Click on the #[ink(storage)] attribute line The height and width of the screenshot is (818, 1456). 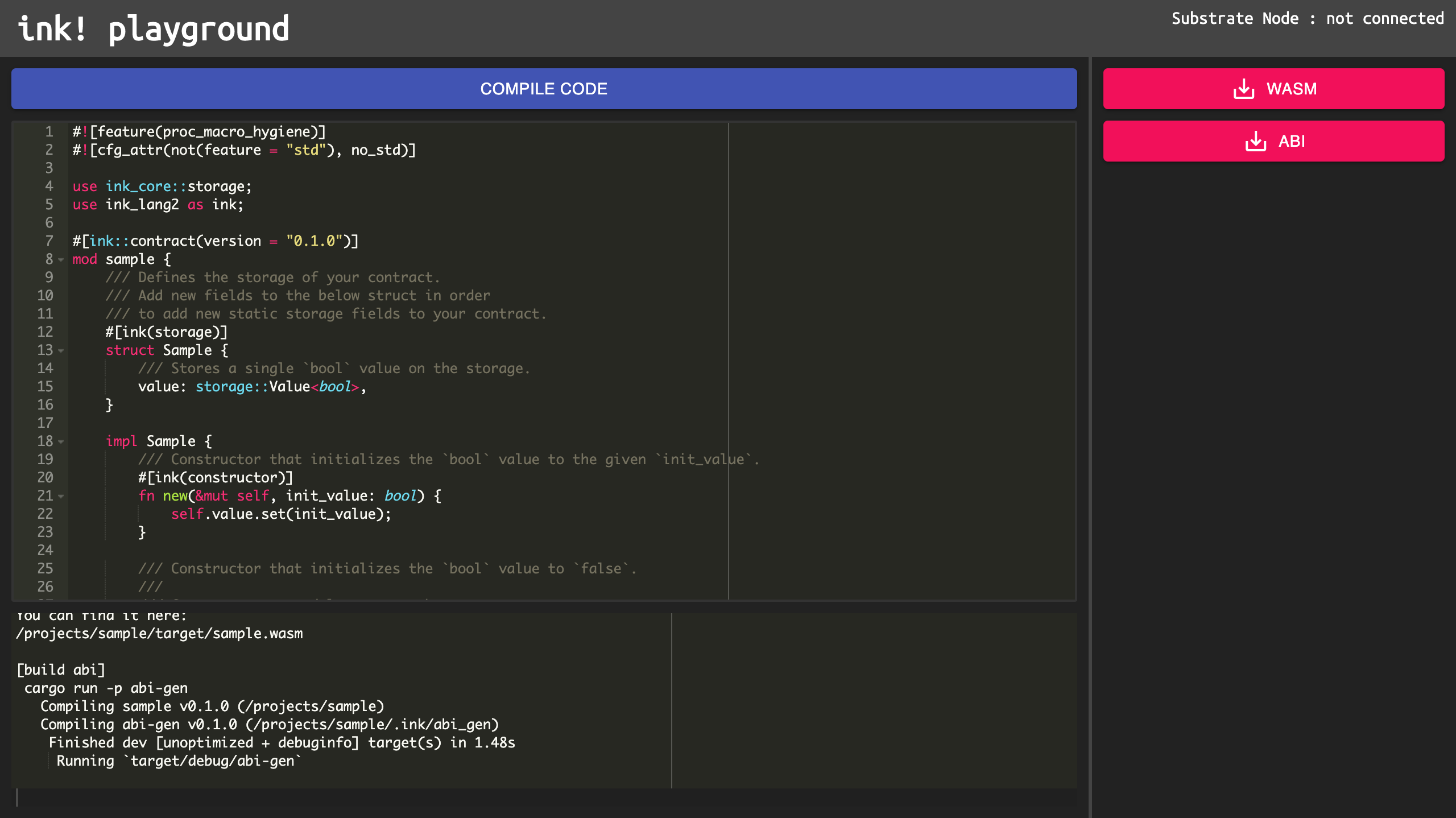pos(166,332)
